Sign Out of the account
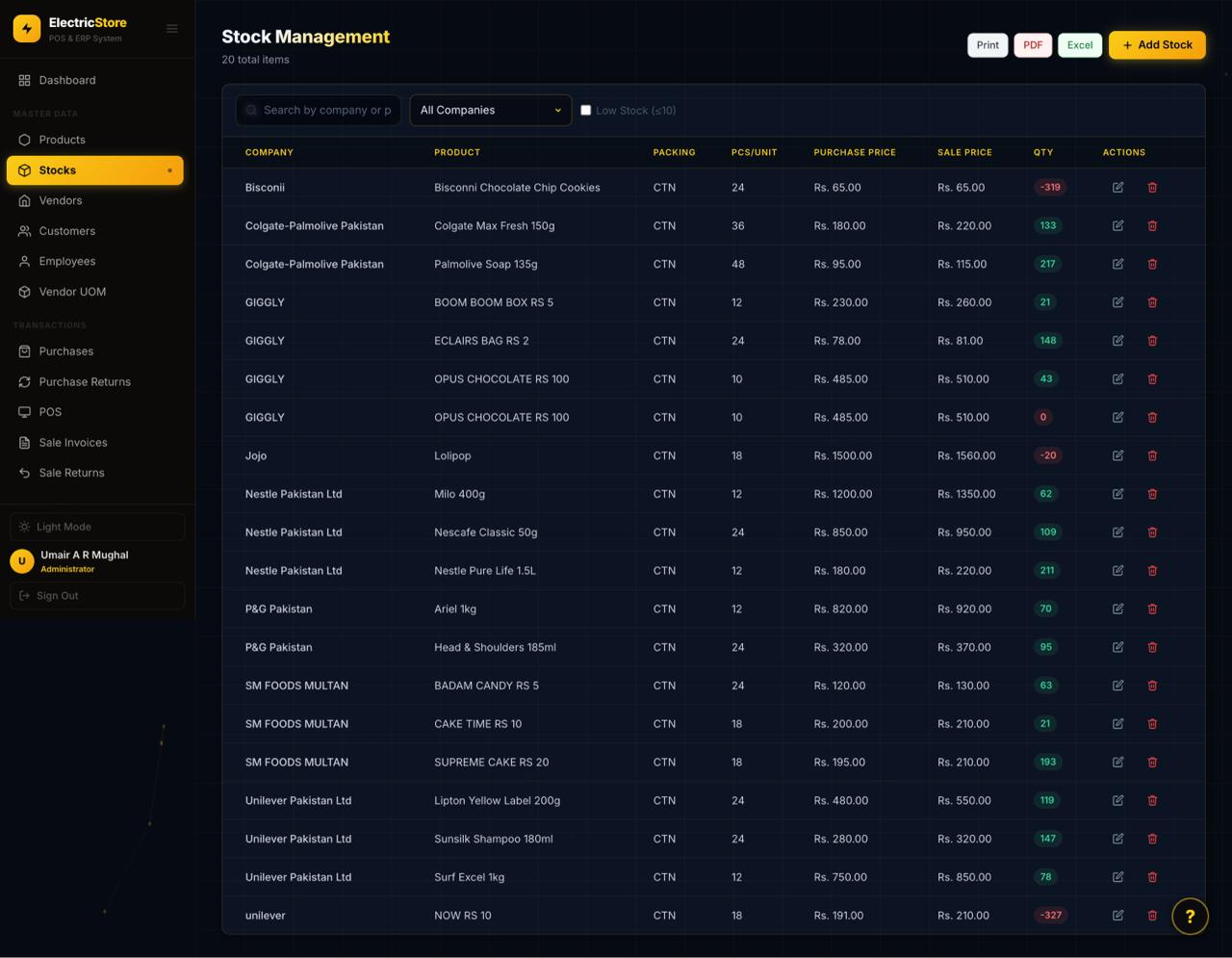The image size is (1232, 958). click(97, 596)
